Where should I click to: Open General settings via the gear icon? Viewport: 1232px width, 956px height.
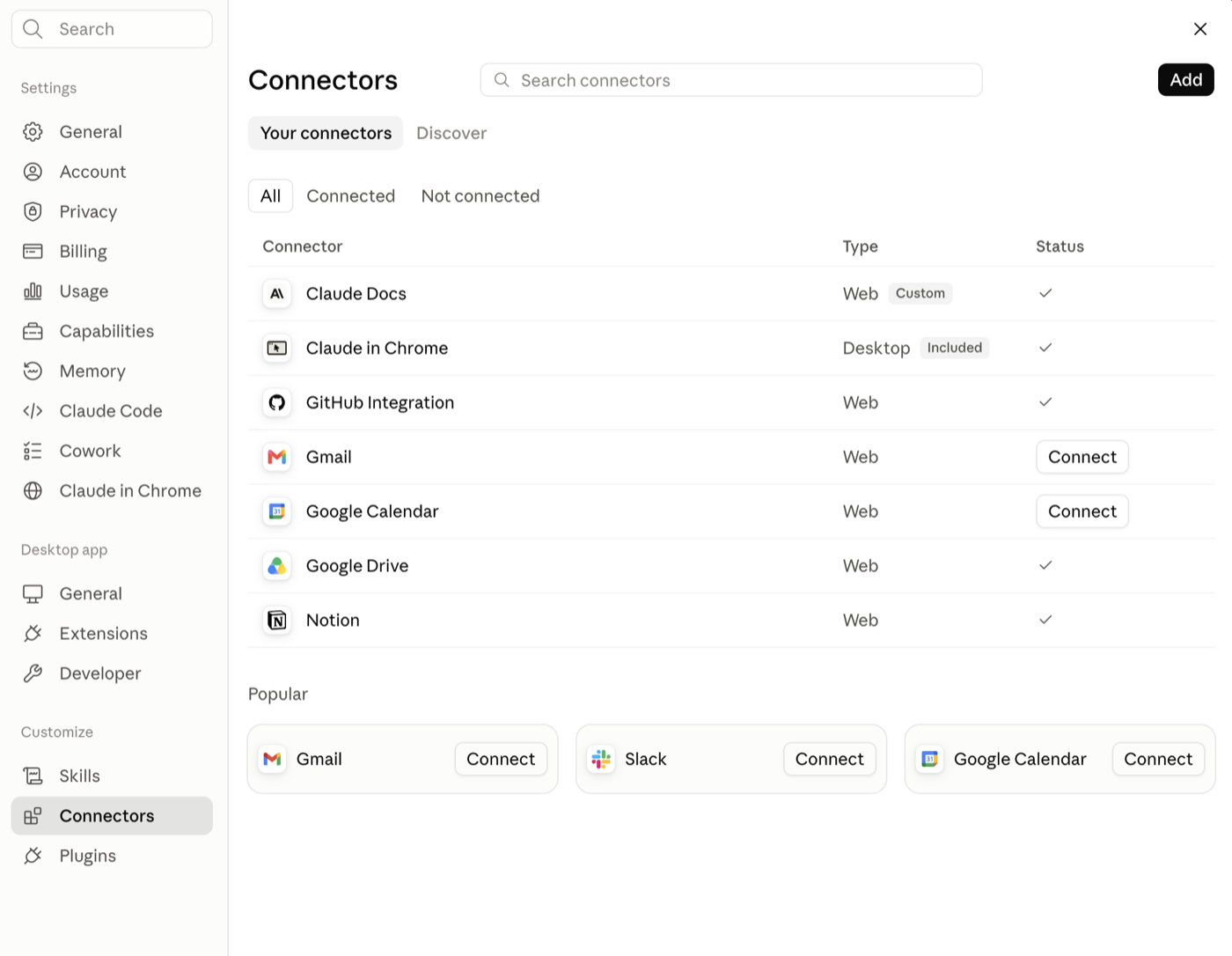[x=33, y=132]
